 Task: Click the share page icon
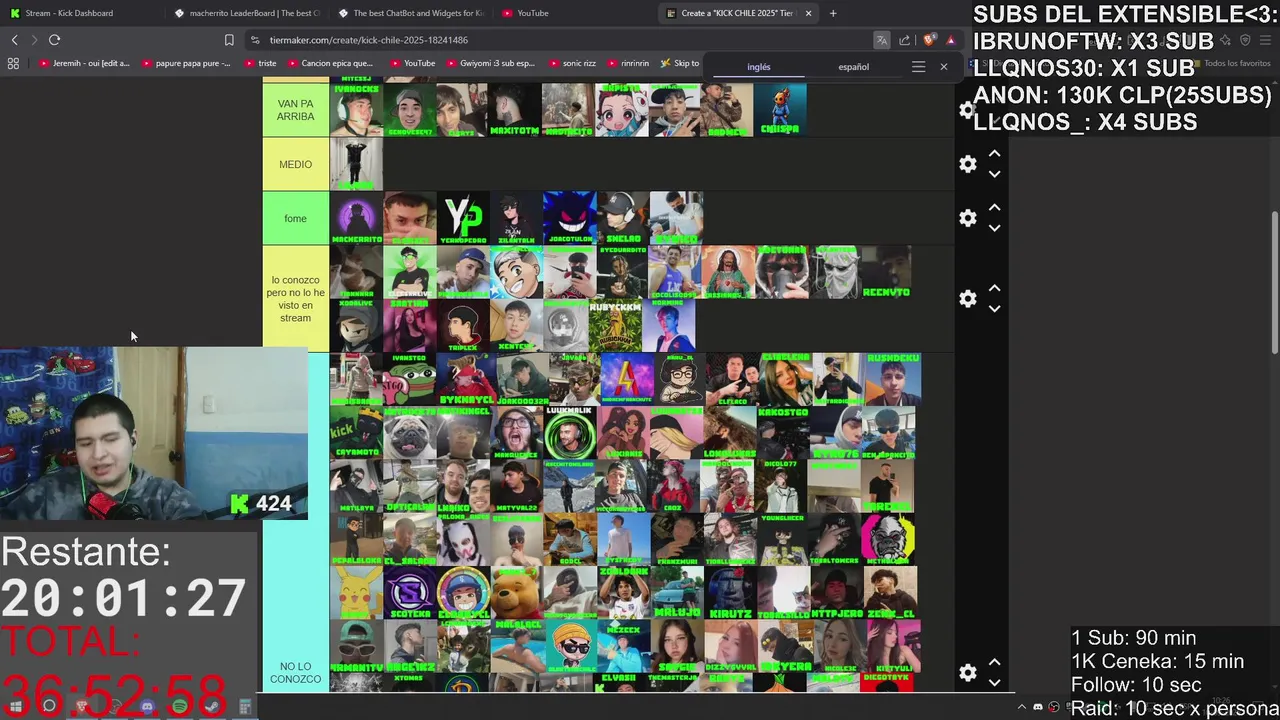point(905,40)
